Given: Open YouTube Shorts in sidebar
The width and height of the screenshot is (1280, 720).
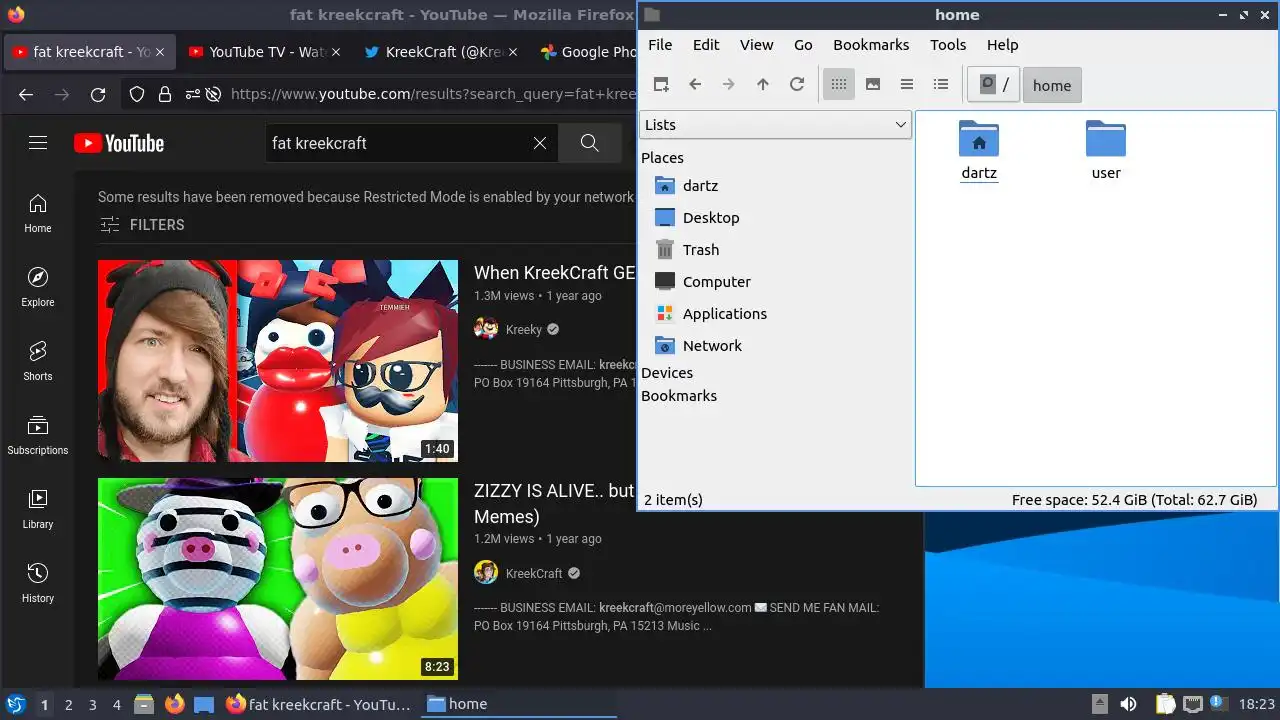Looking at the screenshot, I should [x=38, y=361].
